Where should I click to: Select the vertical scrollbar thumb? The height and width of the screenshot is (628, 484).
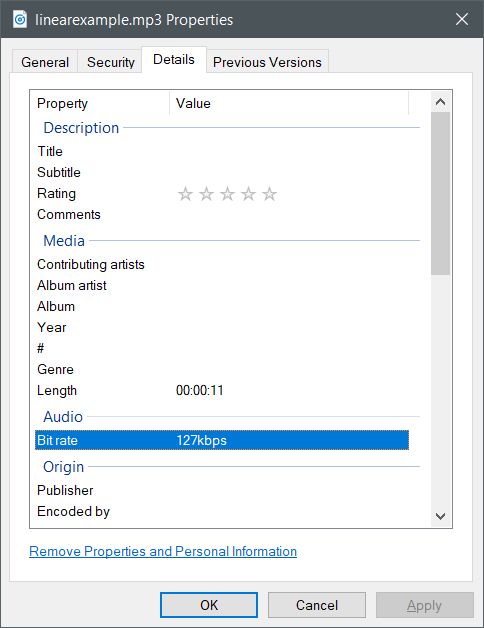440,193
